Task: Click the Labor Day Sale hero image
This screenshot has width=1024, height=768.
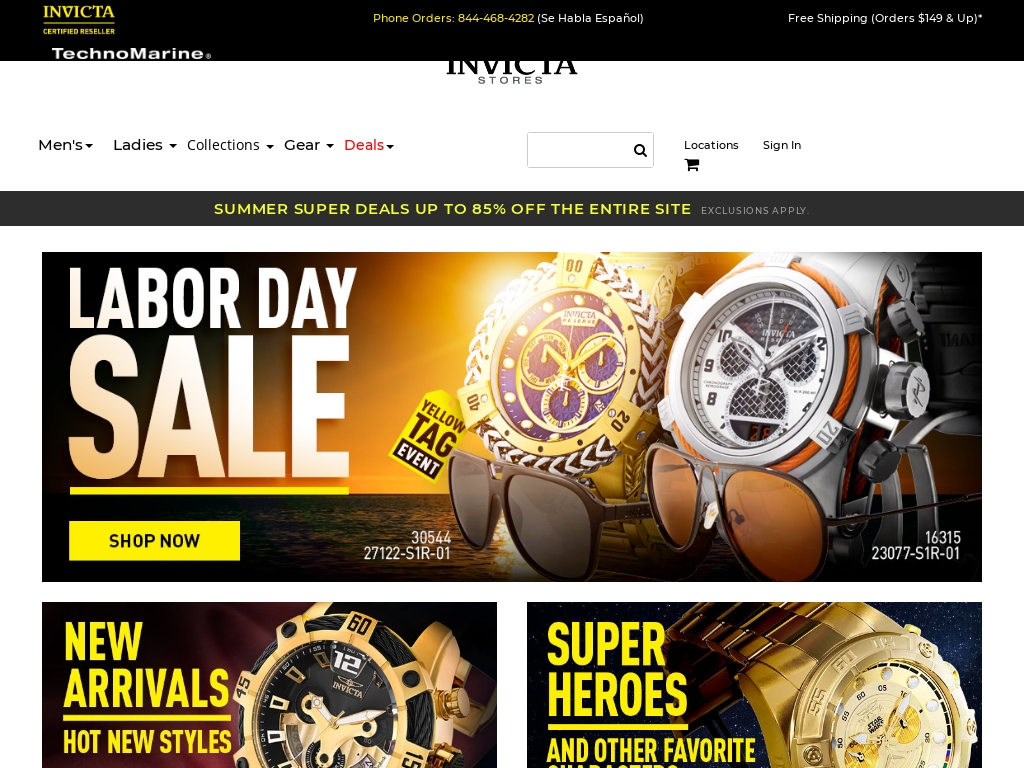Action: click(512, 417)
